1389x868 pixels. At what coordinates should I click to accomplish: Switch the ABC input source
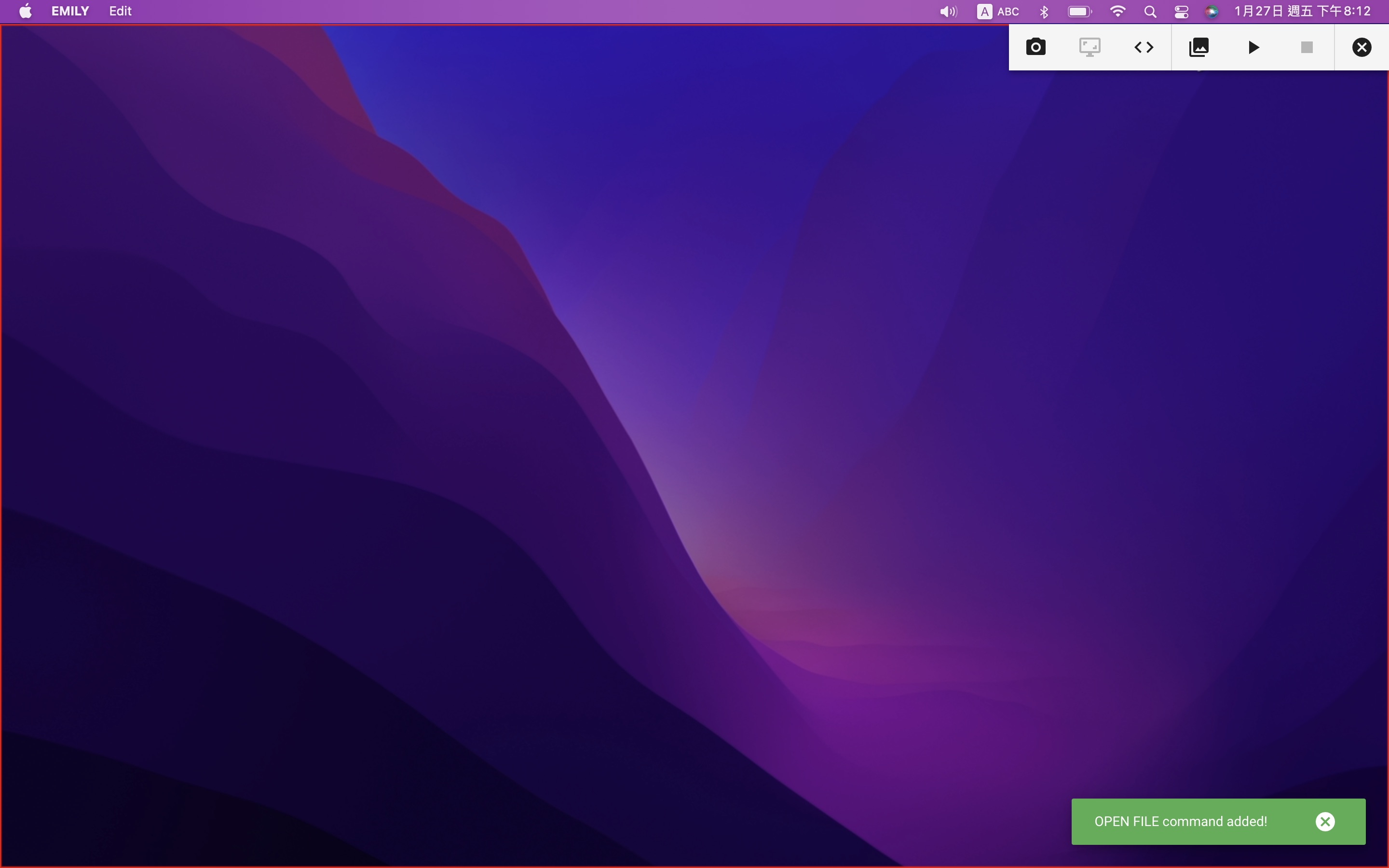pos(998,12)
